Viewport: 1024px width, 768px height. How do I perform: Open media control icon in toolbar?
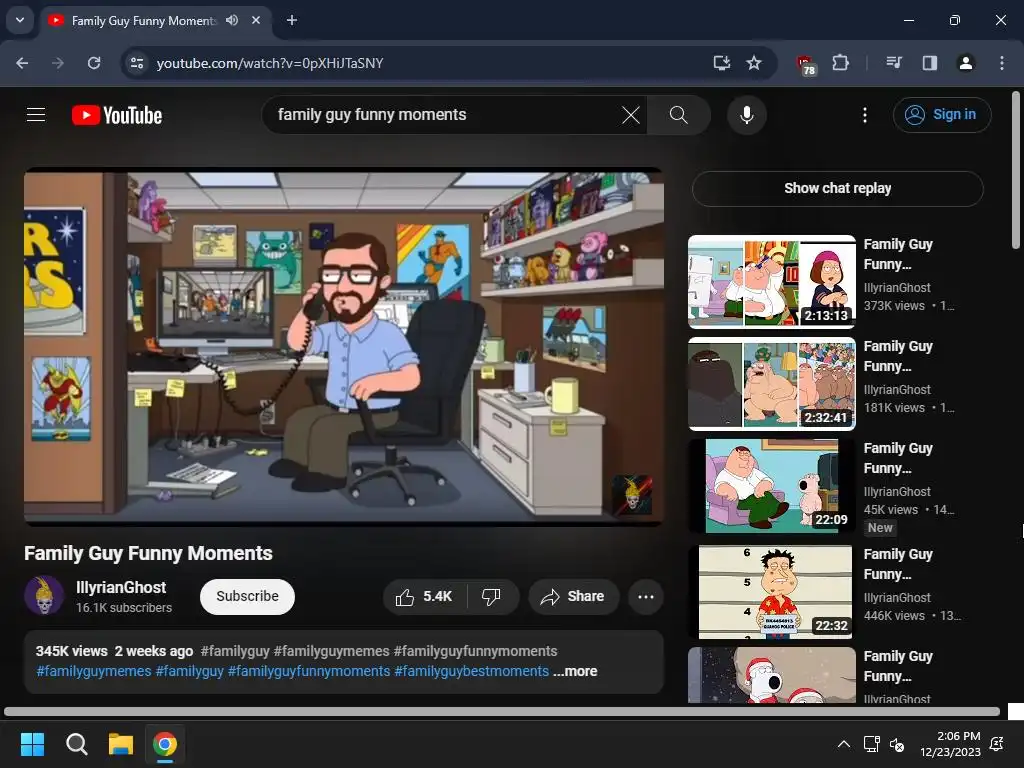point(894,63)
